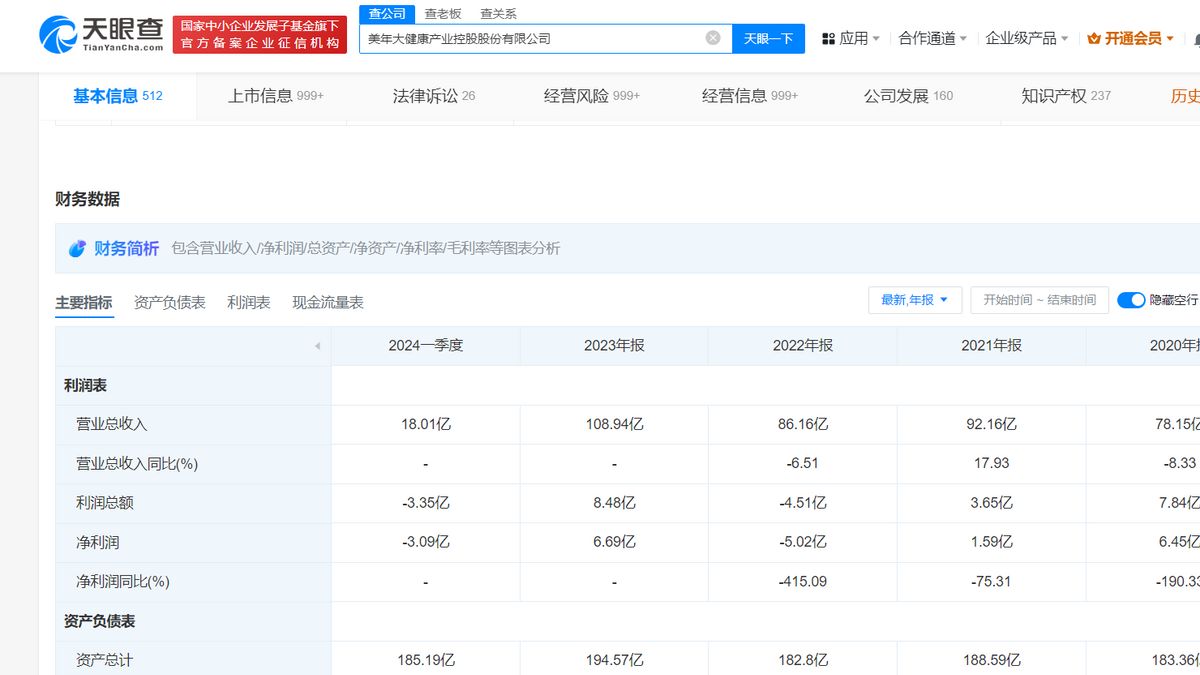Open the 法律诉讼 tab
Image resolution: width=1200 pixels, height=675 pixels.
click(x=433, y=96)
